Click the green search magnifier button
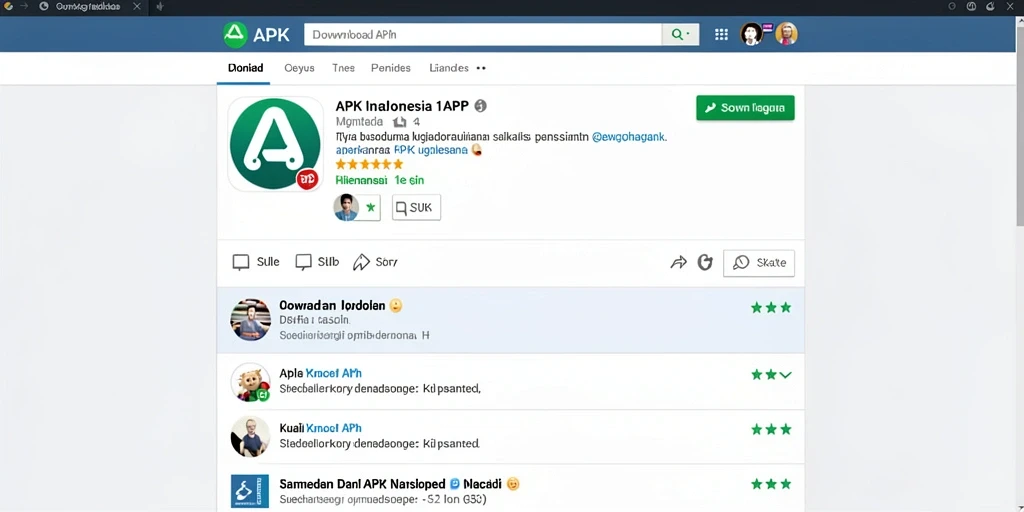Screen dimensions: 1024x512 680,35
